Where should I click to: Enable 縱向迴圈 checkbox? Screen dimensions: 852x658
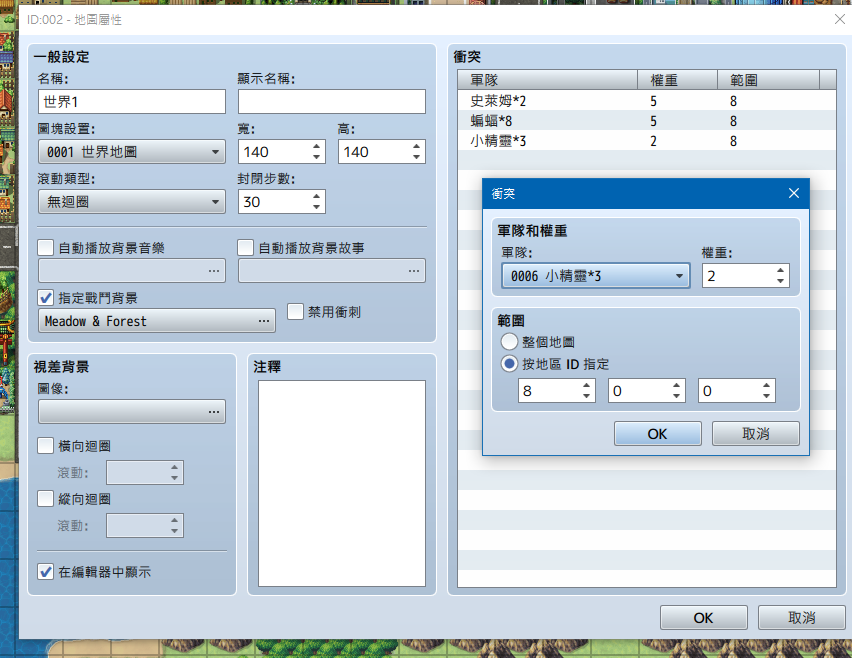[x=46, y=498]
